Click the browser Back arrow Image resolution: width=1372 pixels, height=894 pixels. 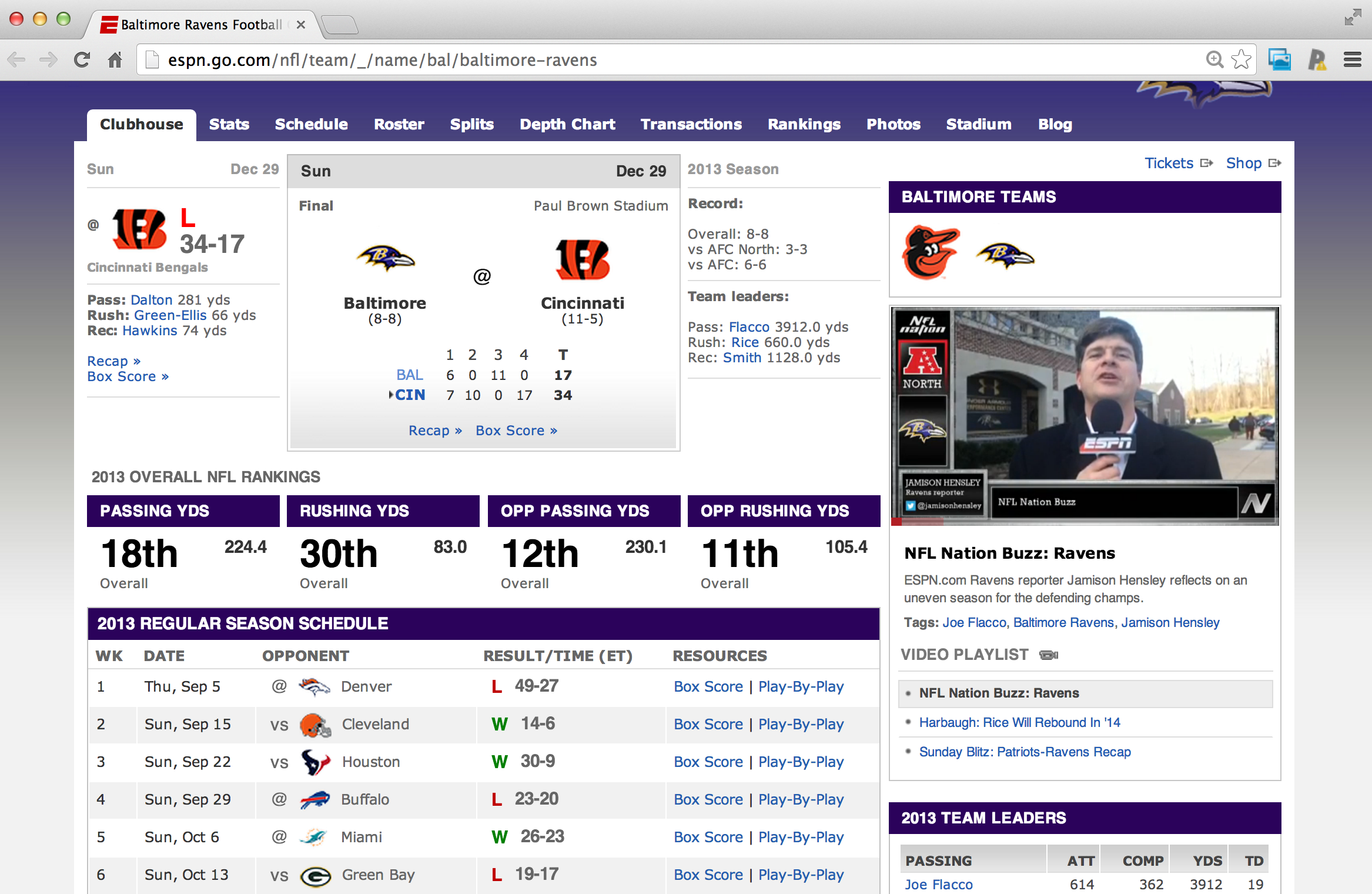pyautogui.click(x=16, y=59)
